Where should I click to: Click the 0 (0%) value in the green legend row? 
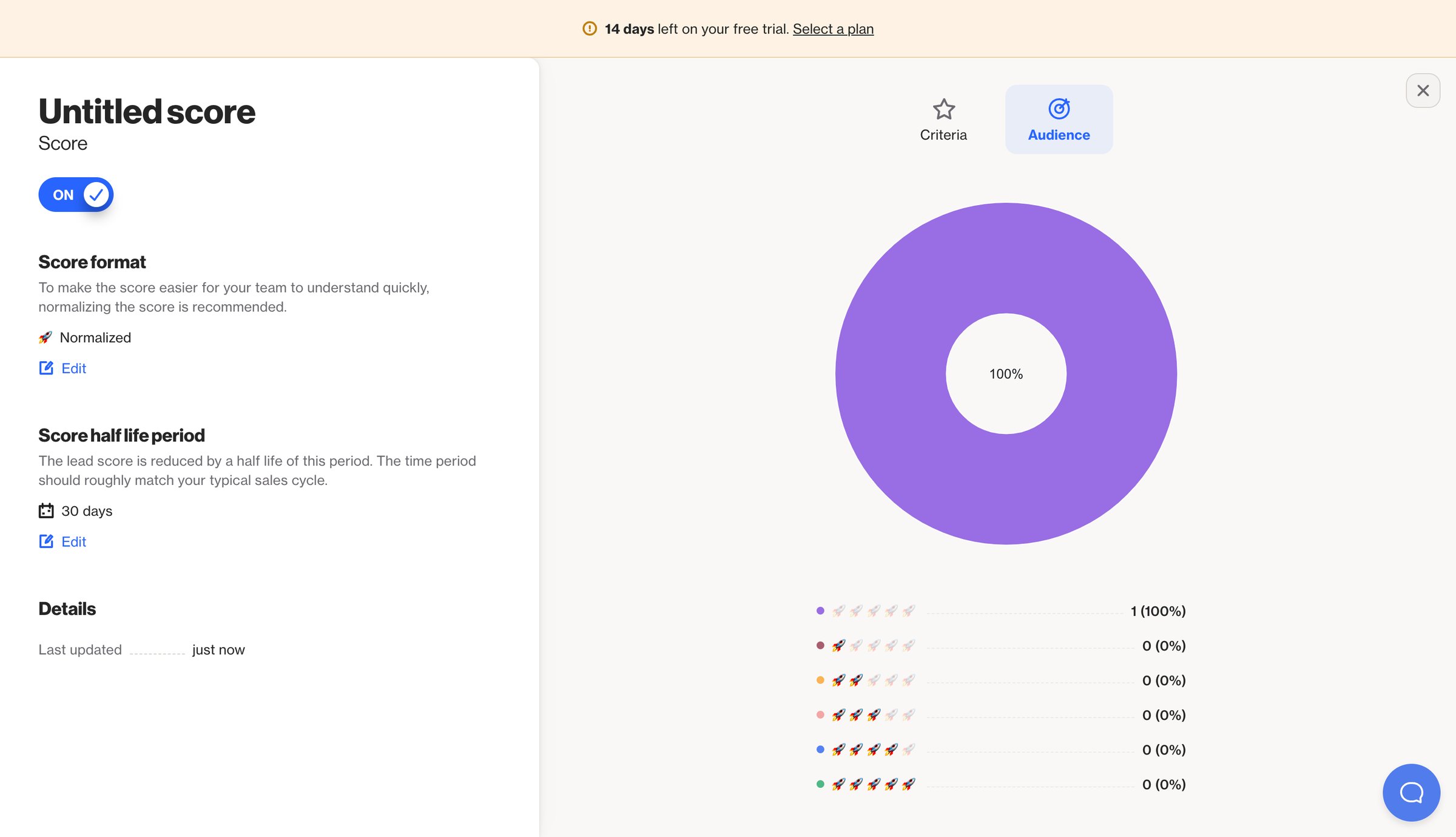pos(1164,784)
